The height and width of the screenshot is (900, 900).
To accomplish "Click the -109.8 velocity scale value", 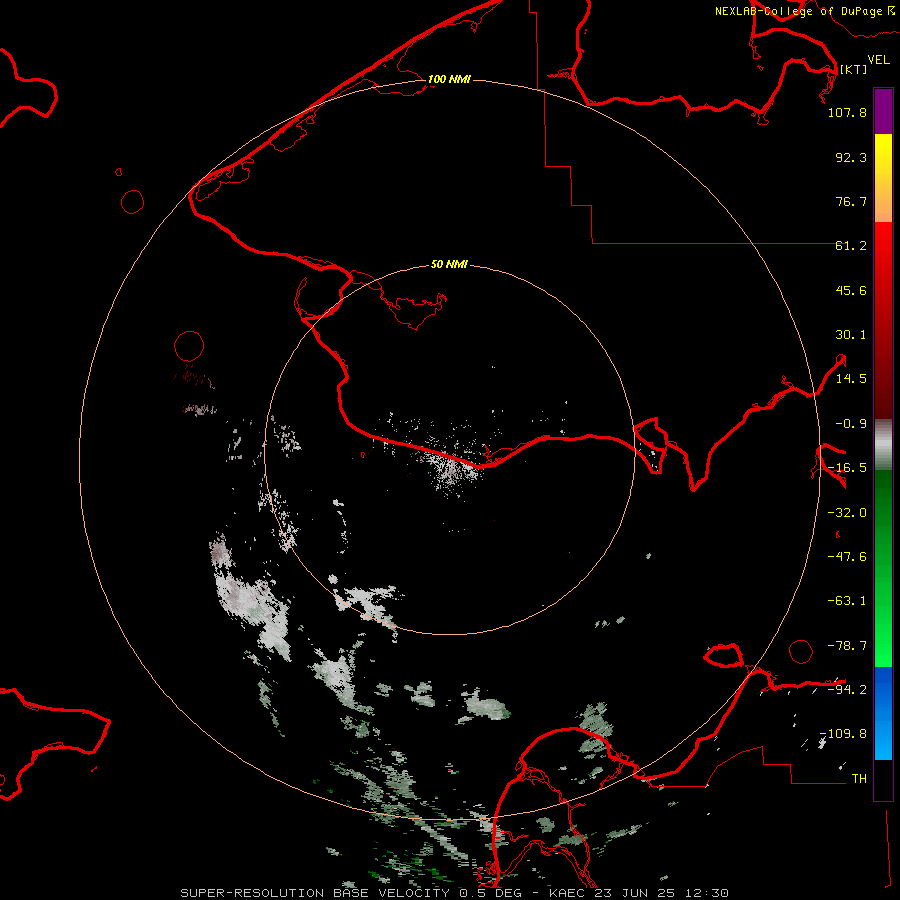I will pos(843,734).
